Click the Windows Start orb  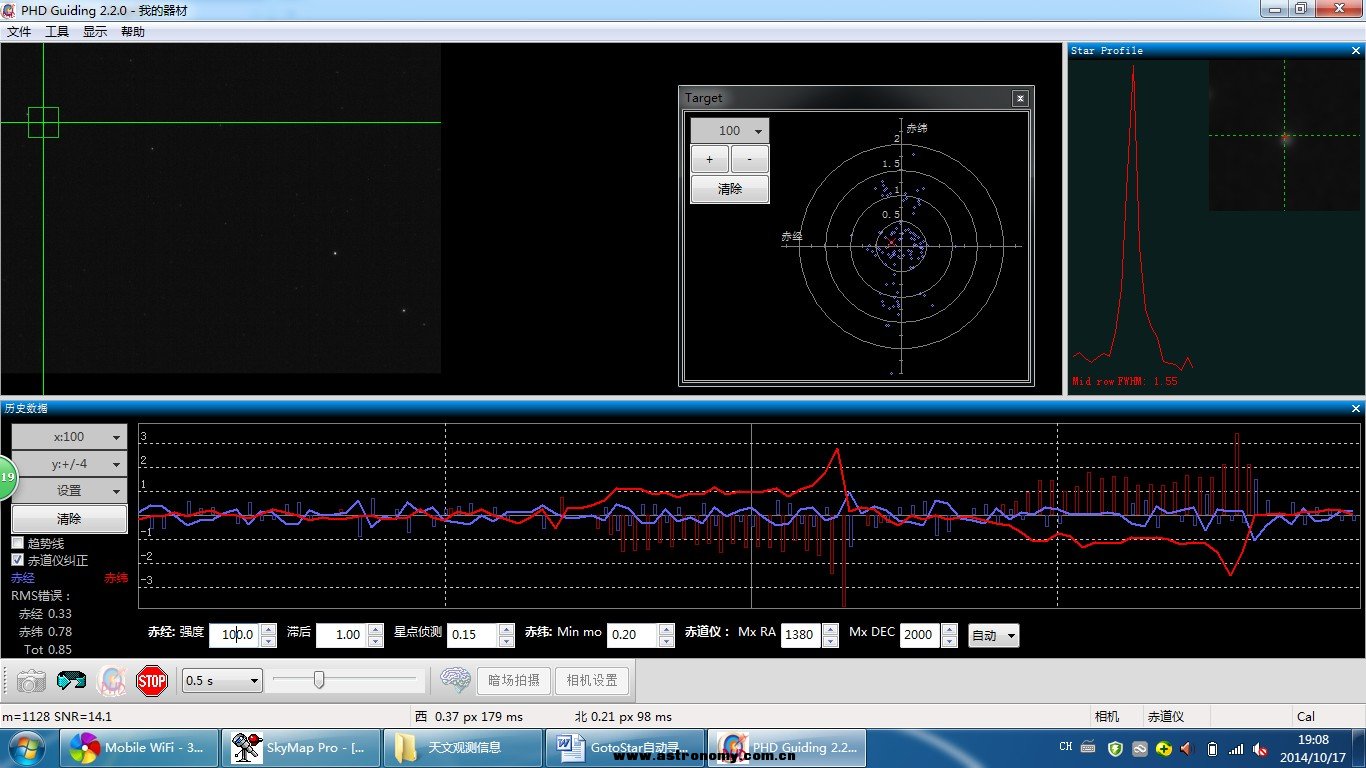click(26, 747)
